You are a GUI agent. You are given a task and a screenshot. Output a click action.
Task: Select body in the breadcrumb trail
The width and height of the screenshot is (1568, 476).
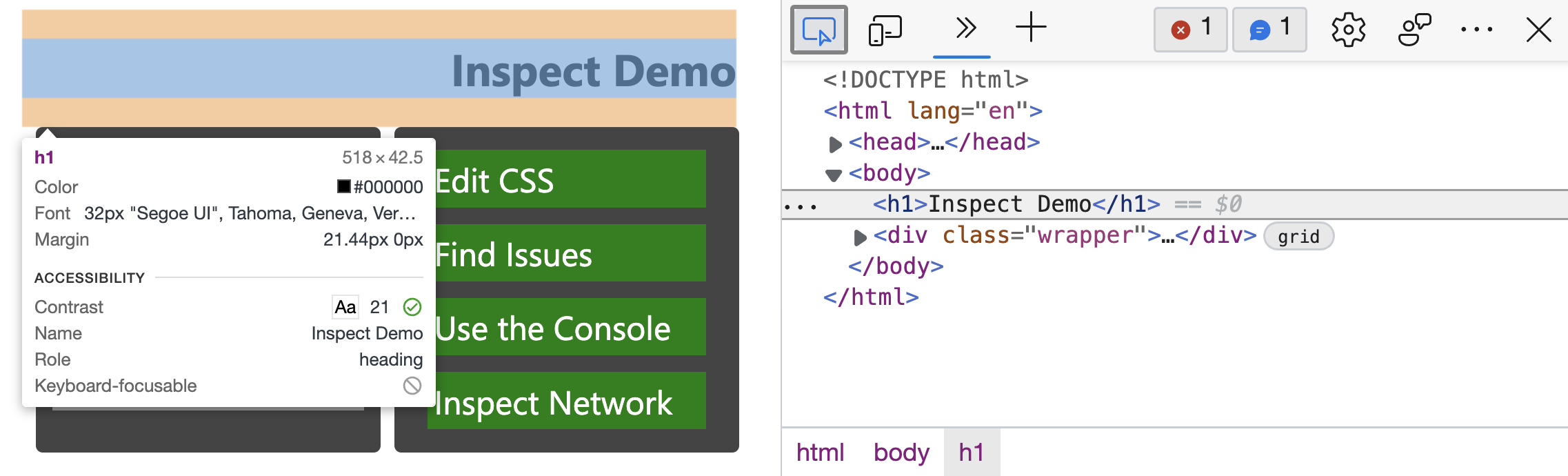point(901,453)
